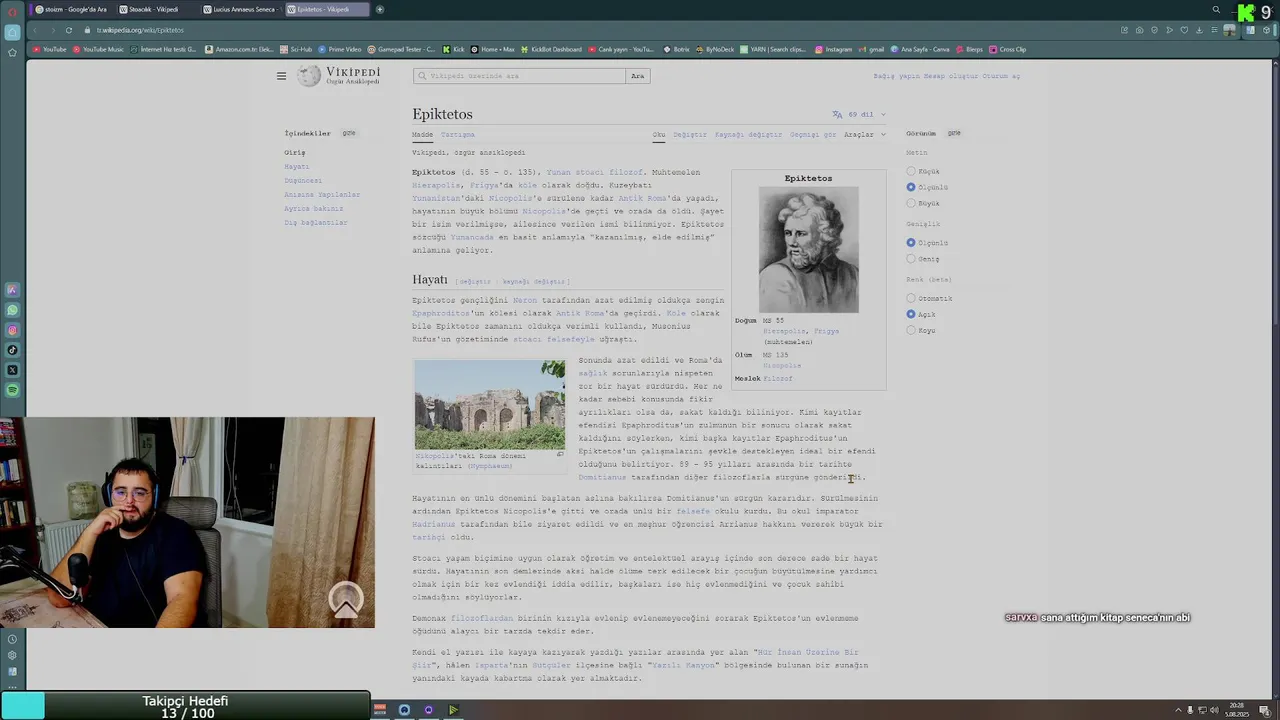Open the Domitianus link
Screen dimensions: 1280x720
pyautogui.click(x=602, y=477)
